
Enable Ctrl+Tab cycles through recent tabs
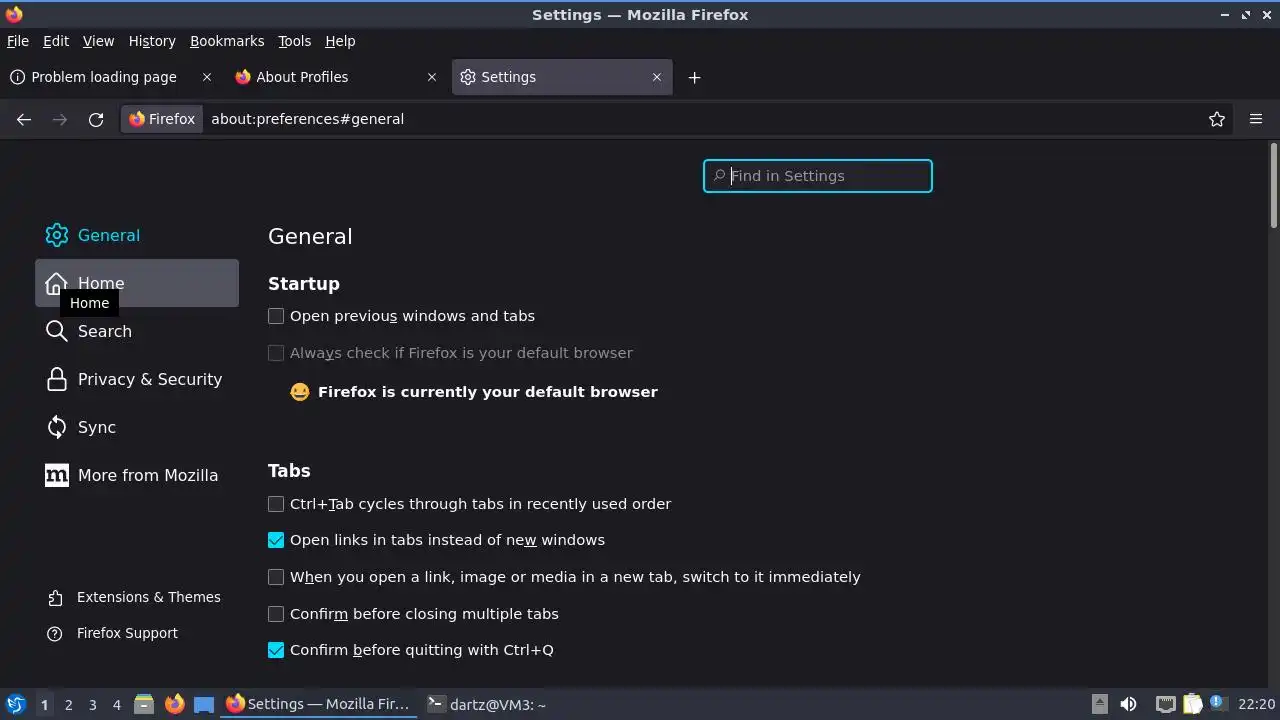coord(276,504)
